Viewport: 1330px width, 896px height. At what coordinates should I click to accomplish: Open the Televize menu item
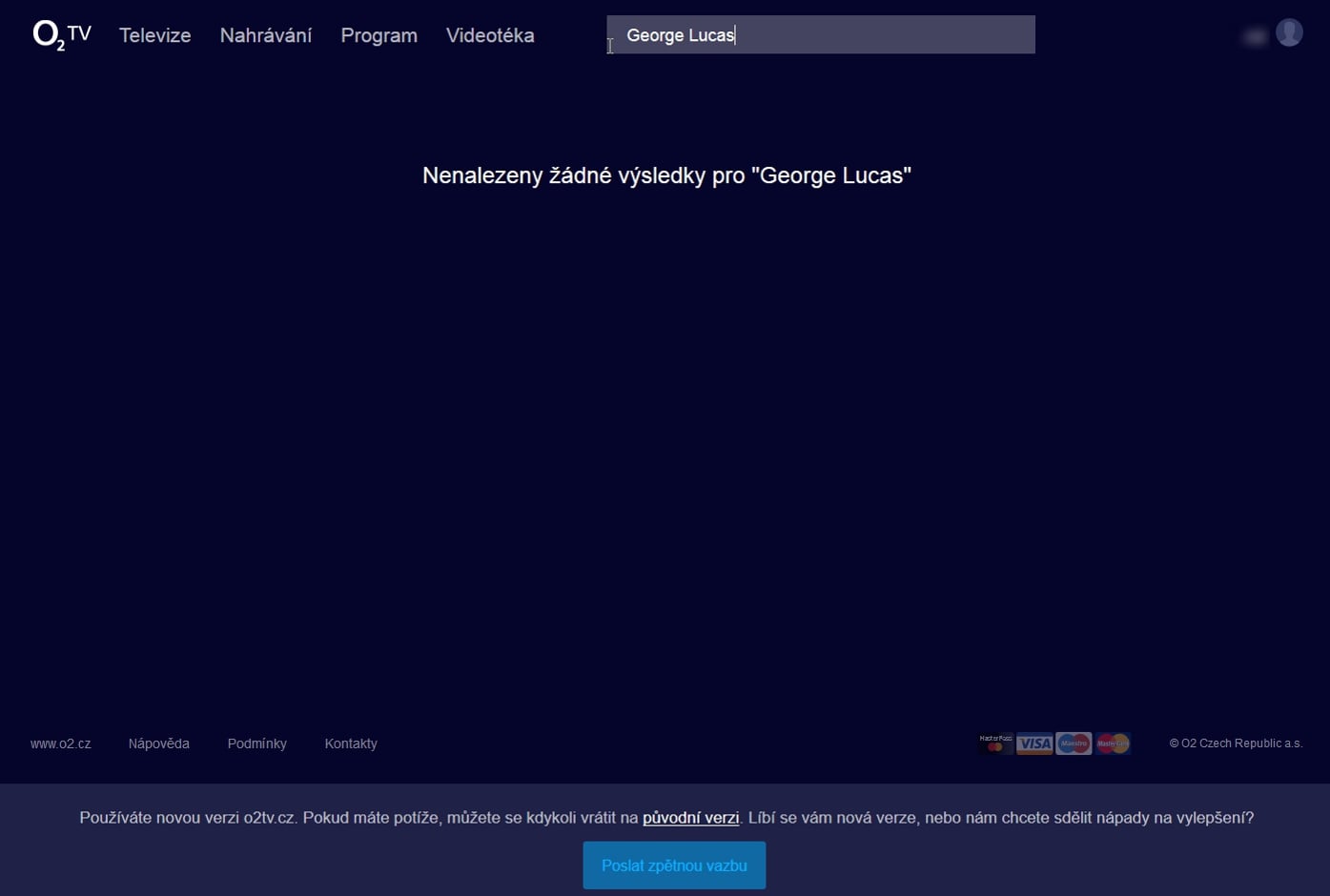pos(155,35)
